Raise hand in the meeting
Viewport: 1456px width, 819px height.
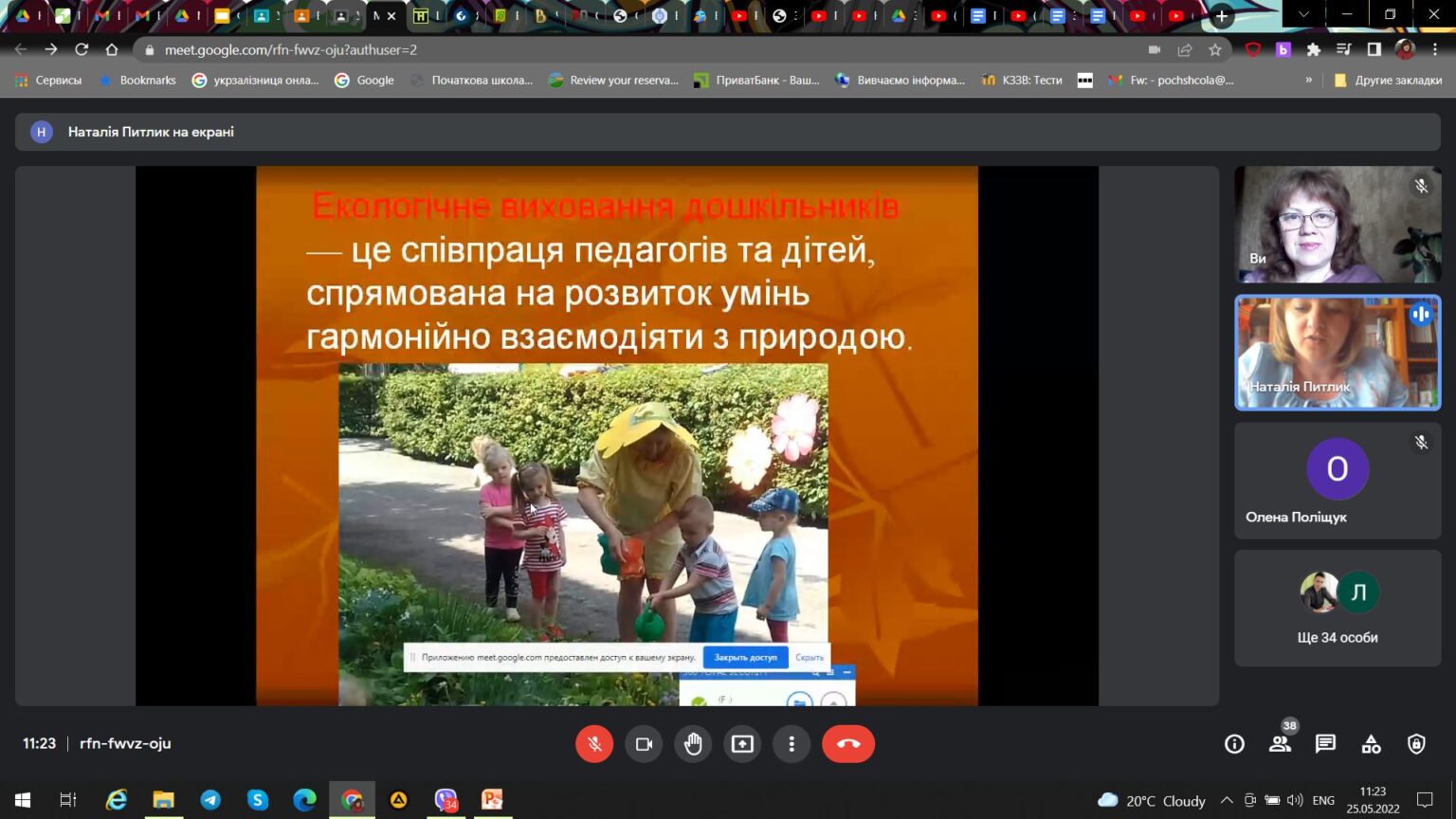pos(693,744)
